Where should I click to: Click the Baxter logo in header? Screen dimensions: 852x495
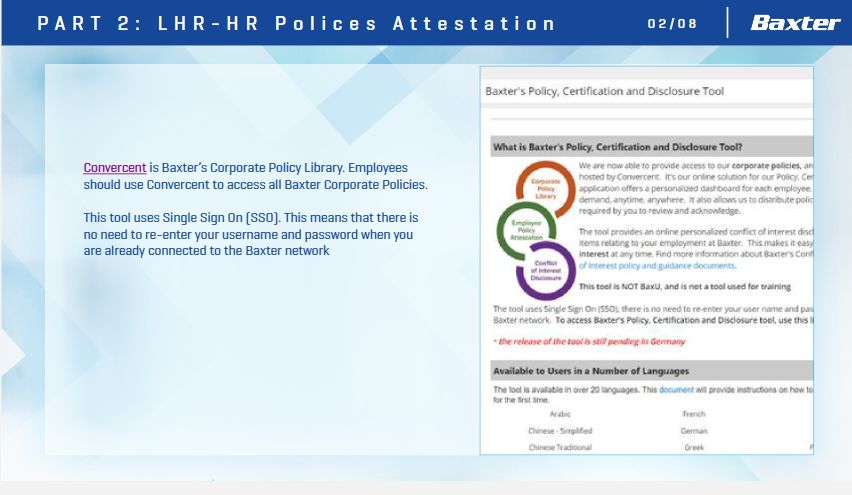[795, 23]
